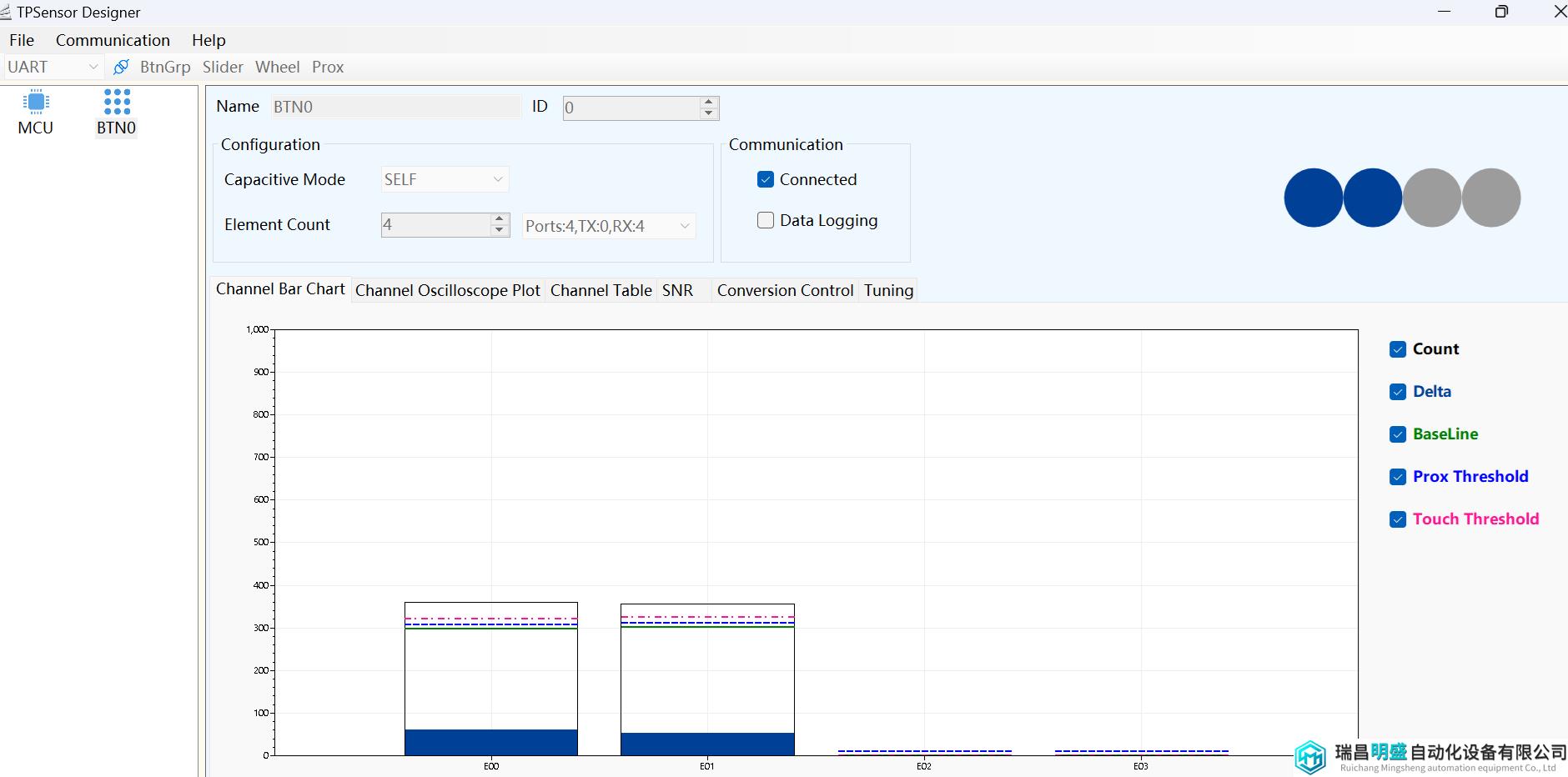Viewport: 1568px width, 777px height.
Task: Click the Element Count label
Action: [277, 224]
